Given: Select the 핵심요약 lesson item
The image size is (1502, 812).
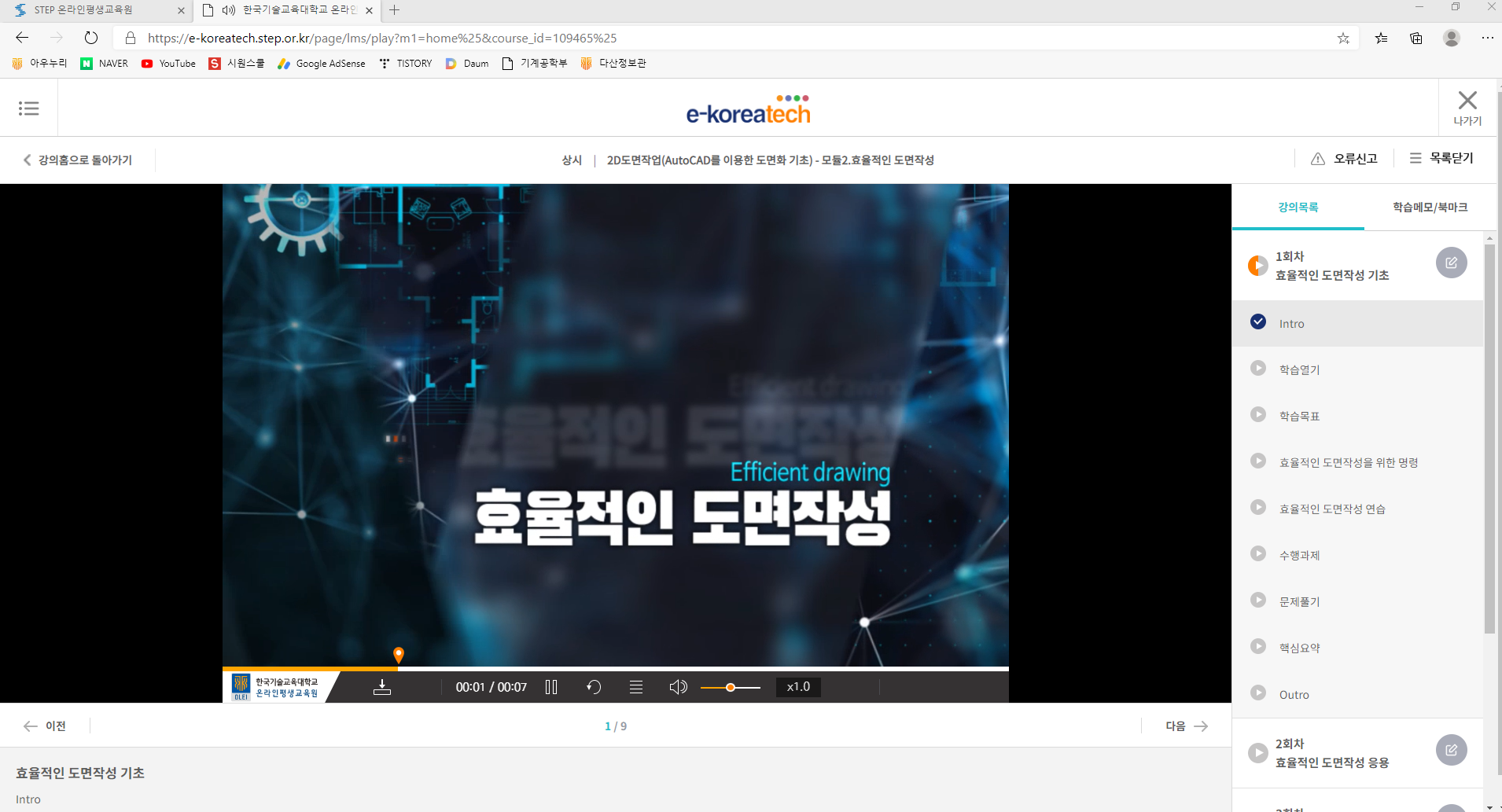Looking at the screenshot, I should [1357, 648].
